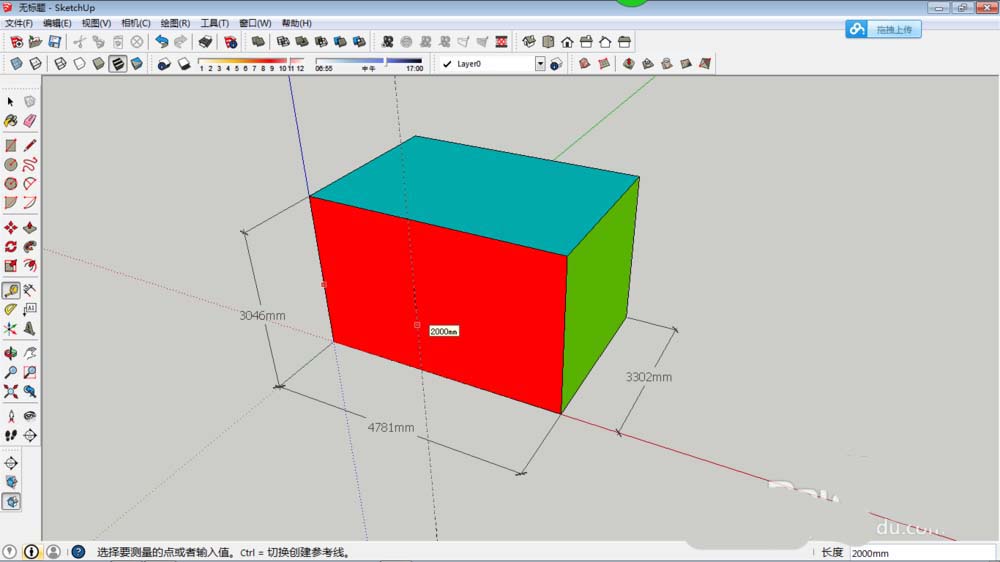The width and height of the screenshot is (1000, 562).
Task: Select the Pan hand tool
Action: [x=29, y=353]
